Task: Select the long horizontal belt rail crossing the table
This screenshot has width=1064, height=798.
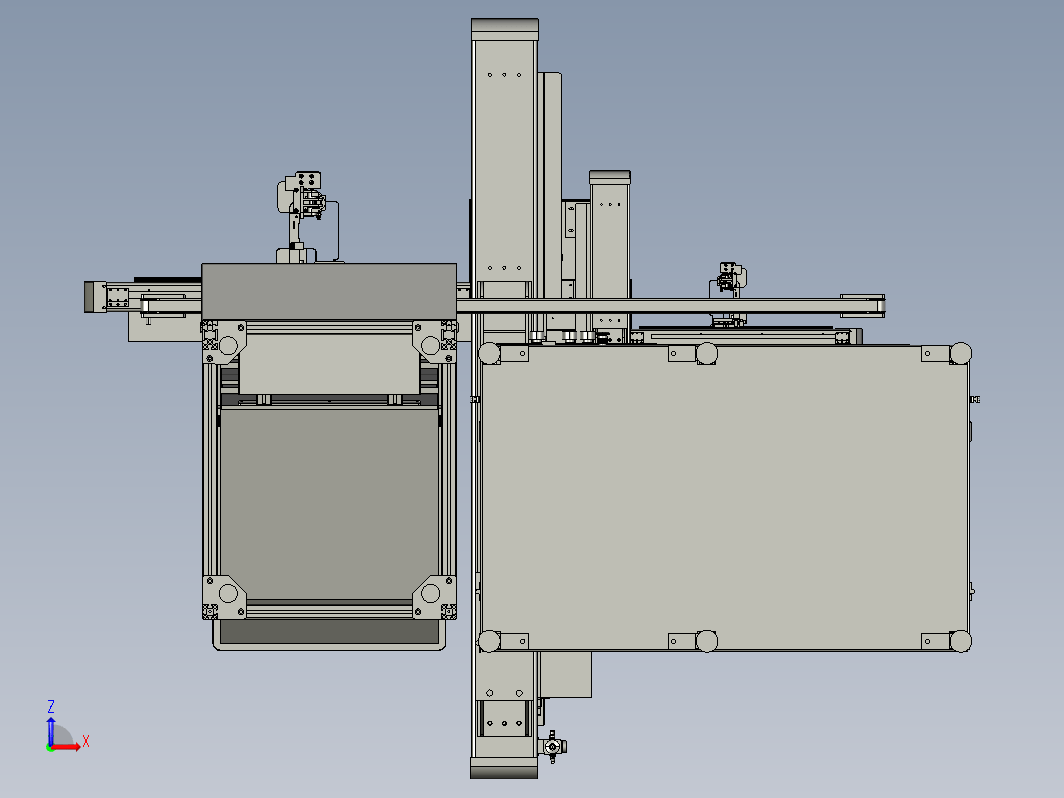Action: (x=668, y=306)
